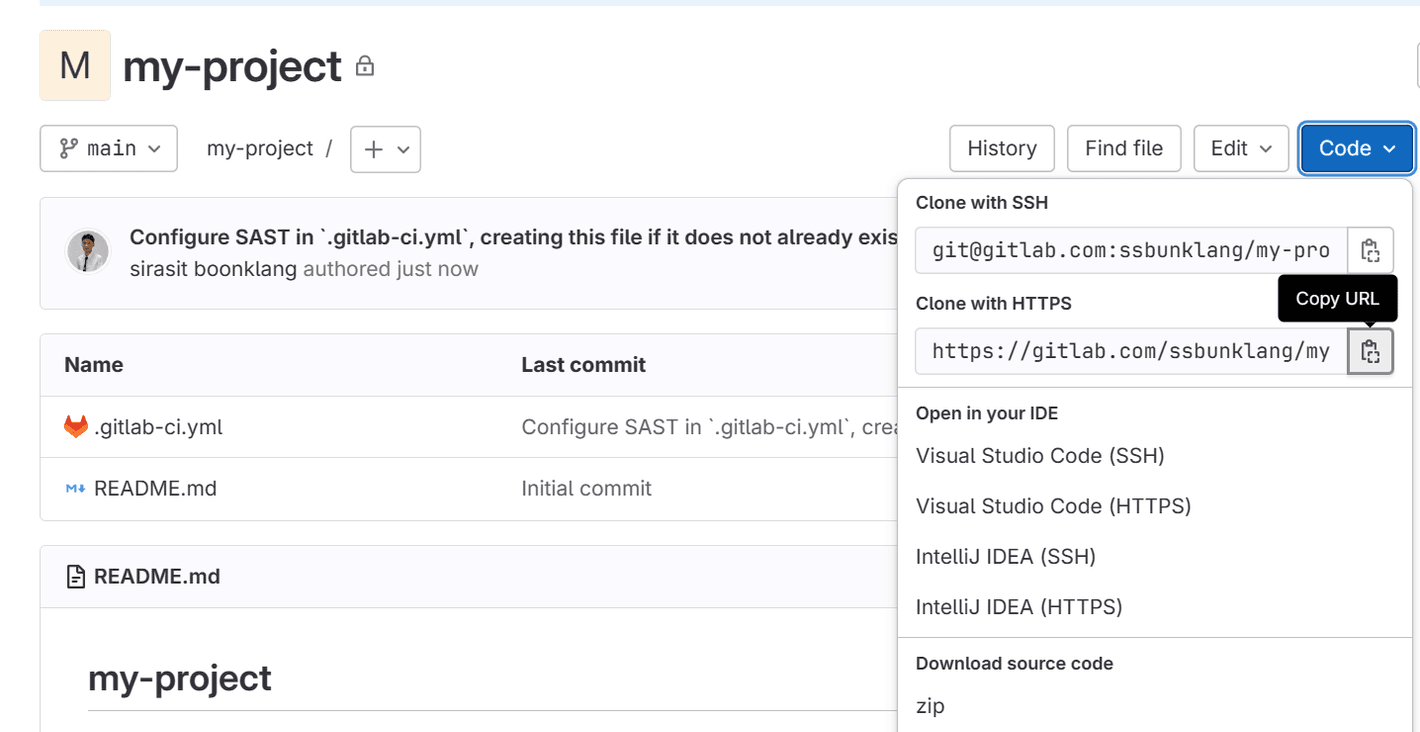Click the lock icon beside the project title
The height and width of the screenshot is (732, 1420).
364,65
